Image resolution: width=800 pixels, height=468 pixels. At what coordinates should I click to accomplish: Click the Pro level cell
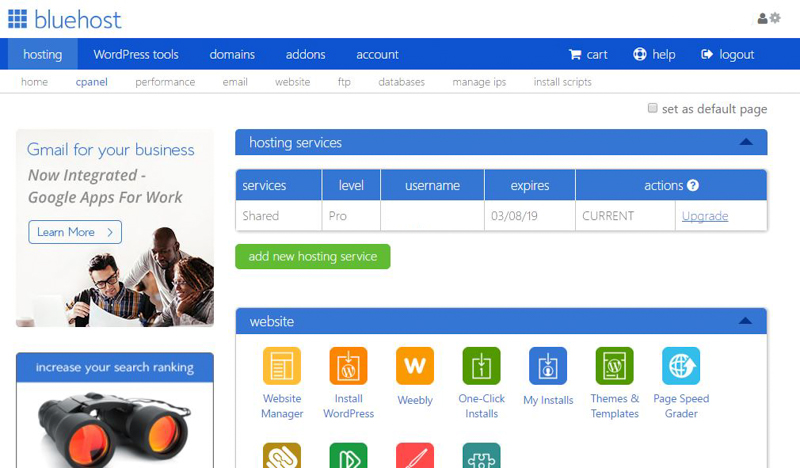coord(351,215)
